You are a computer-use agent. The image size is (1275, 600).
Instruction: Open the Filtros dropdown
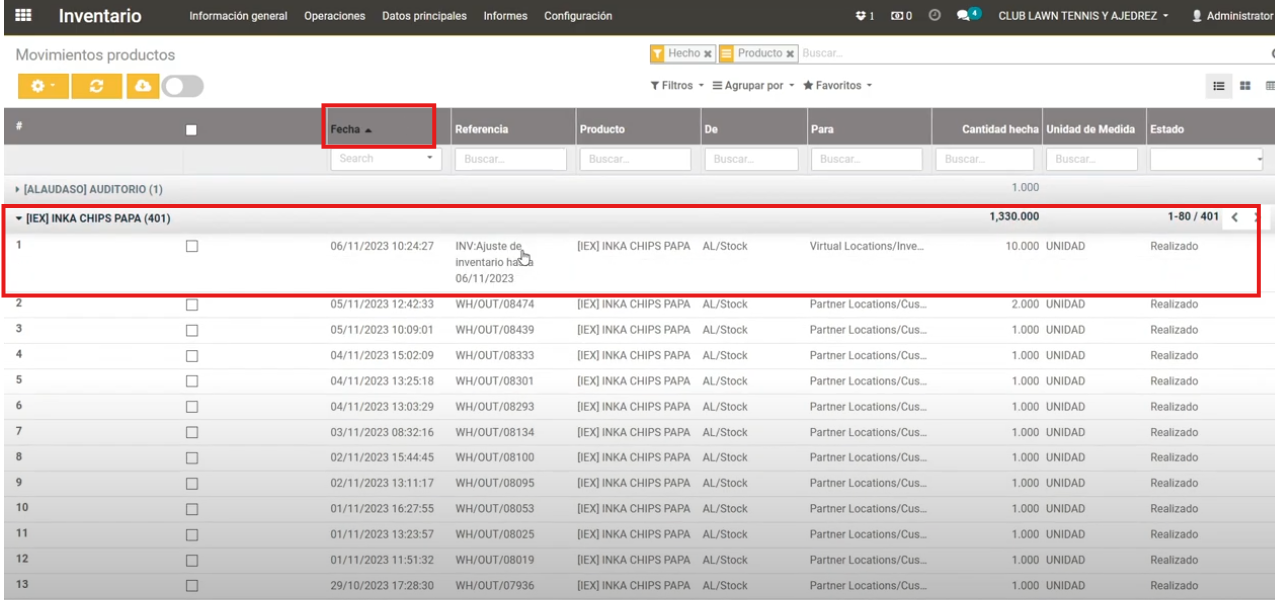pyautogui.click(x=677, y=86)
